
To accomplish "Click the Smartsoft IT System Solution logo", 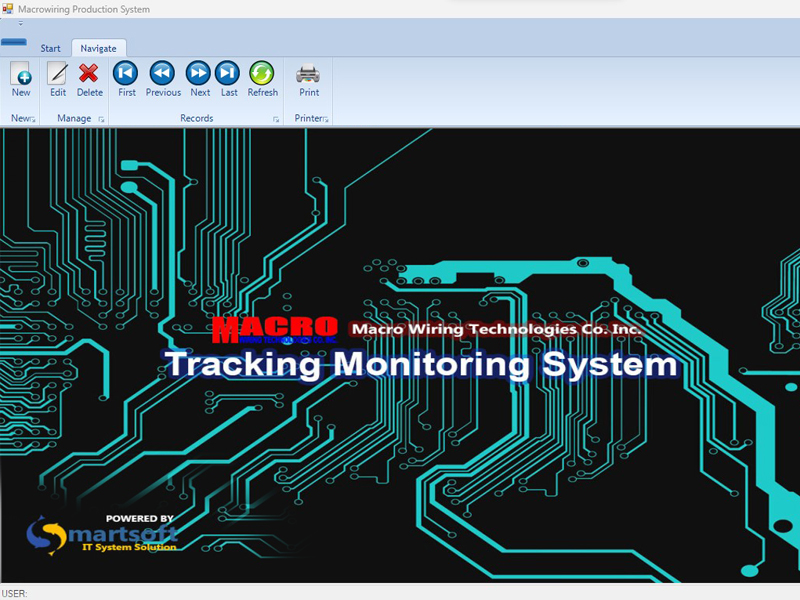I will coord(103,534).
